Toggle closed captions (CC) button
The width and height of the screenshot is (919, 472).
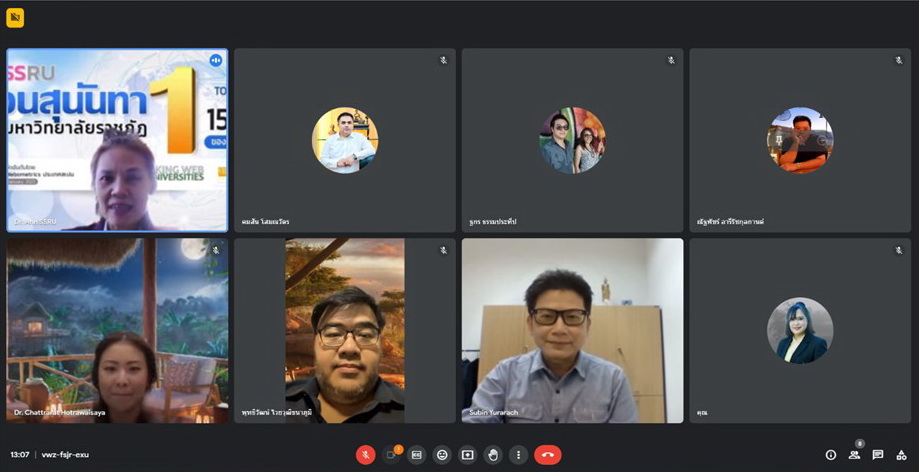coord(417,455)
